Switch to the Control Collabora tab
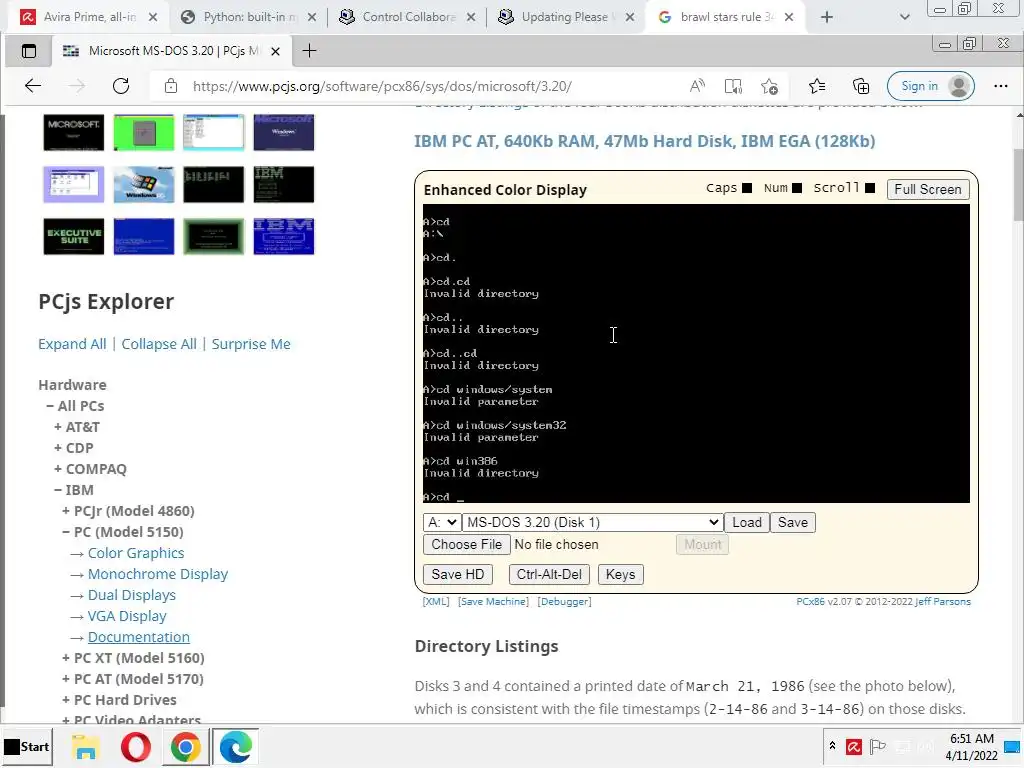1024x768 pixels. pos(408,17)
